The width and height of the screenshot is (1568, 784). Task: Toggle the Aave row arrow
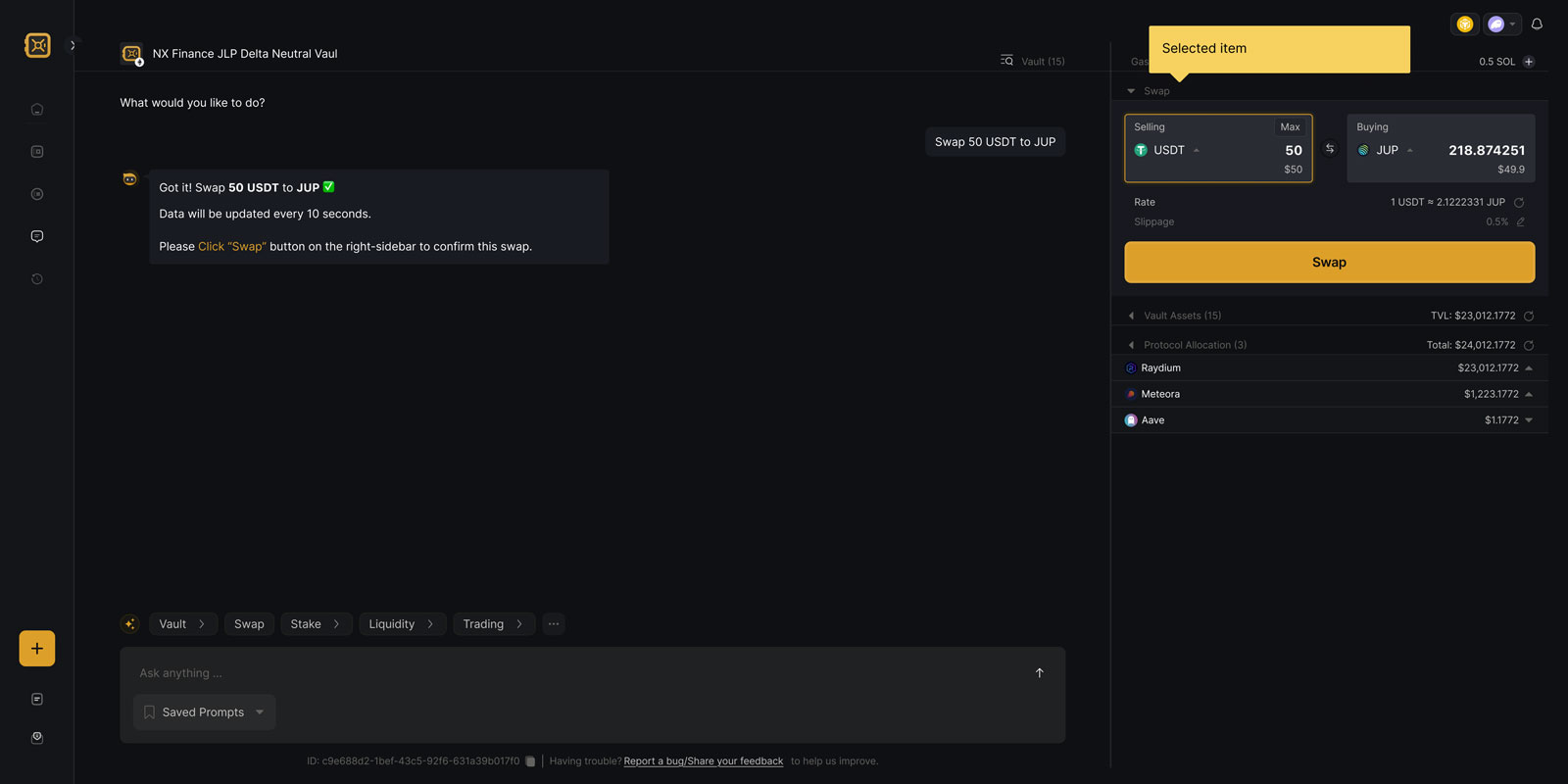click(1529, 420)
